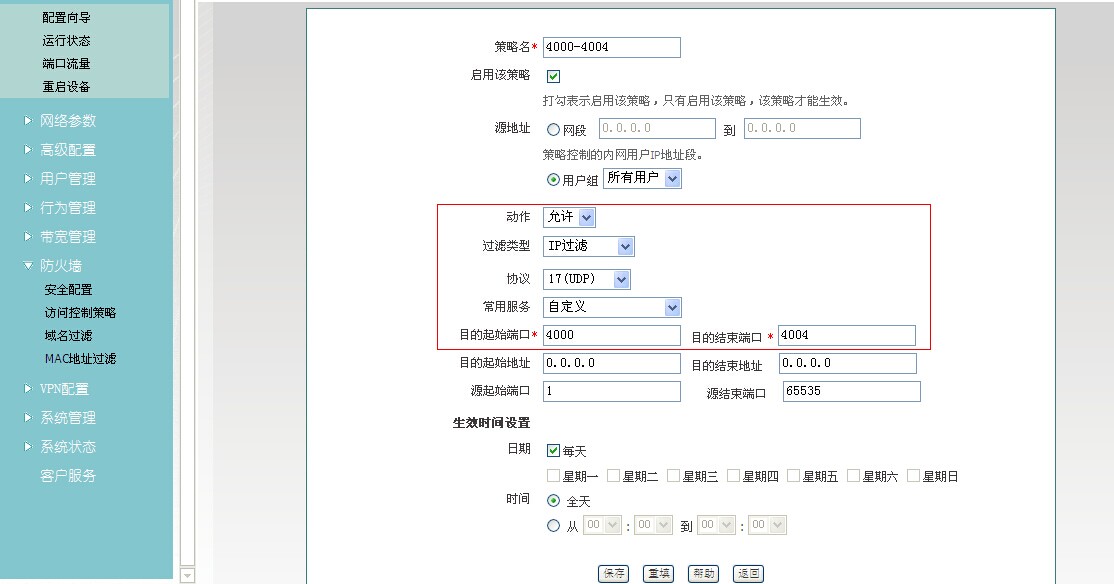Expand the 高级配置 menu
1114x584 pixels.
(x=67, y=150)
